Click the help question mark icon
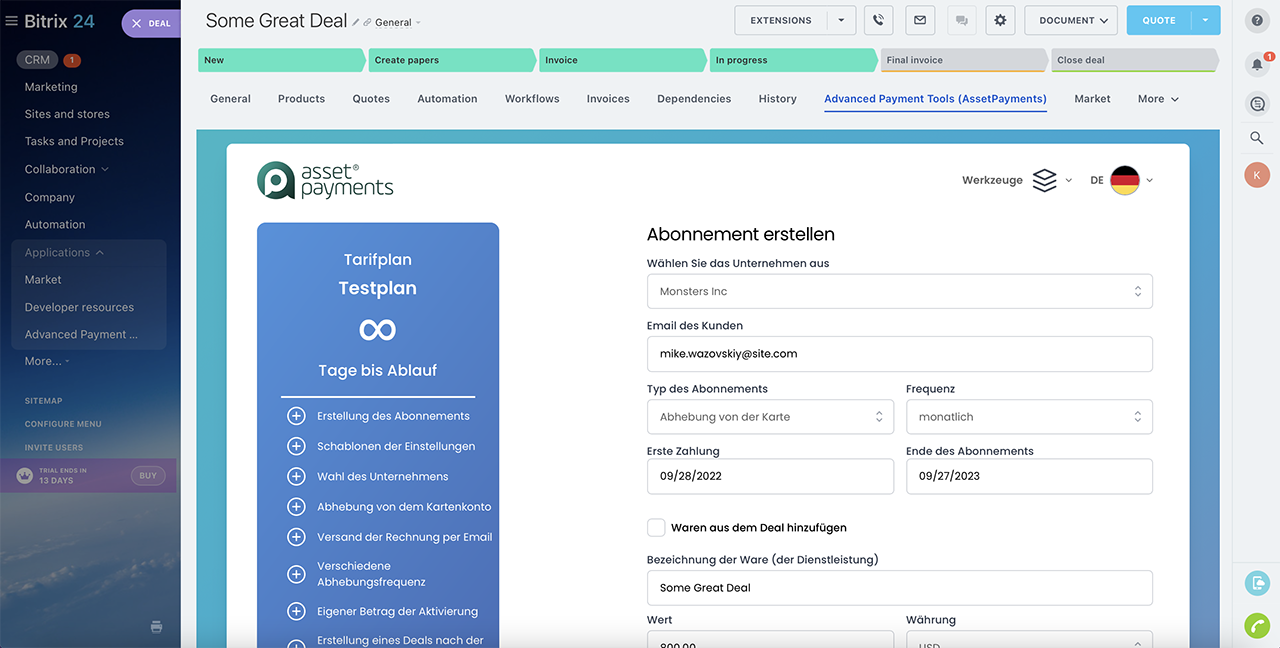Screen dimensions: 1280x648 1257,20
